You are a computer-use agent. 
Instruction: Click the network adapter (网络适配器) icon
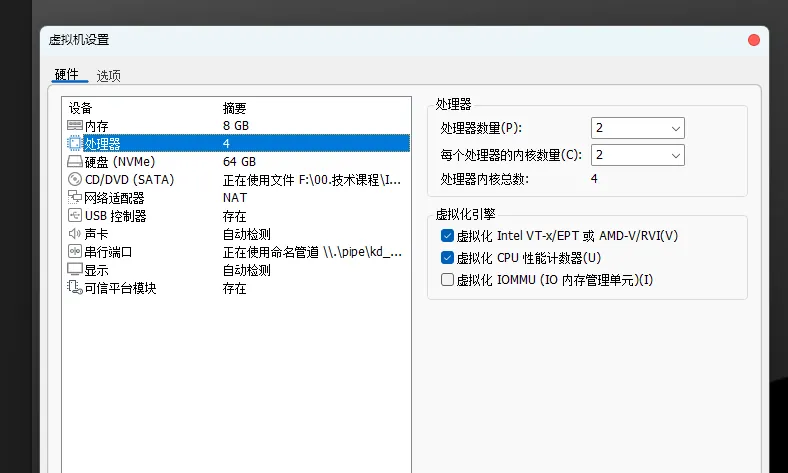(75, 197)
